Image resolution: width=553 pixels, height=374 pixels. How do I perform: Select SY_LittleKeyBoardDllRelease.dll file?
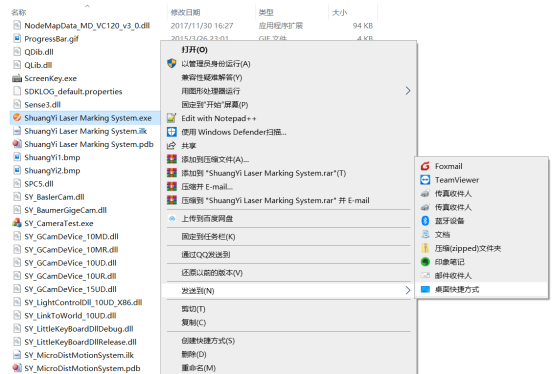80,342
